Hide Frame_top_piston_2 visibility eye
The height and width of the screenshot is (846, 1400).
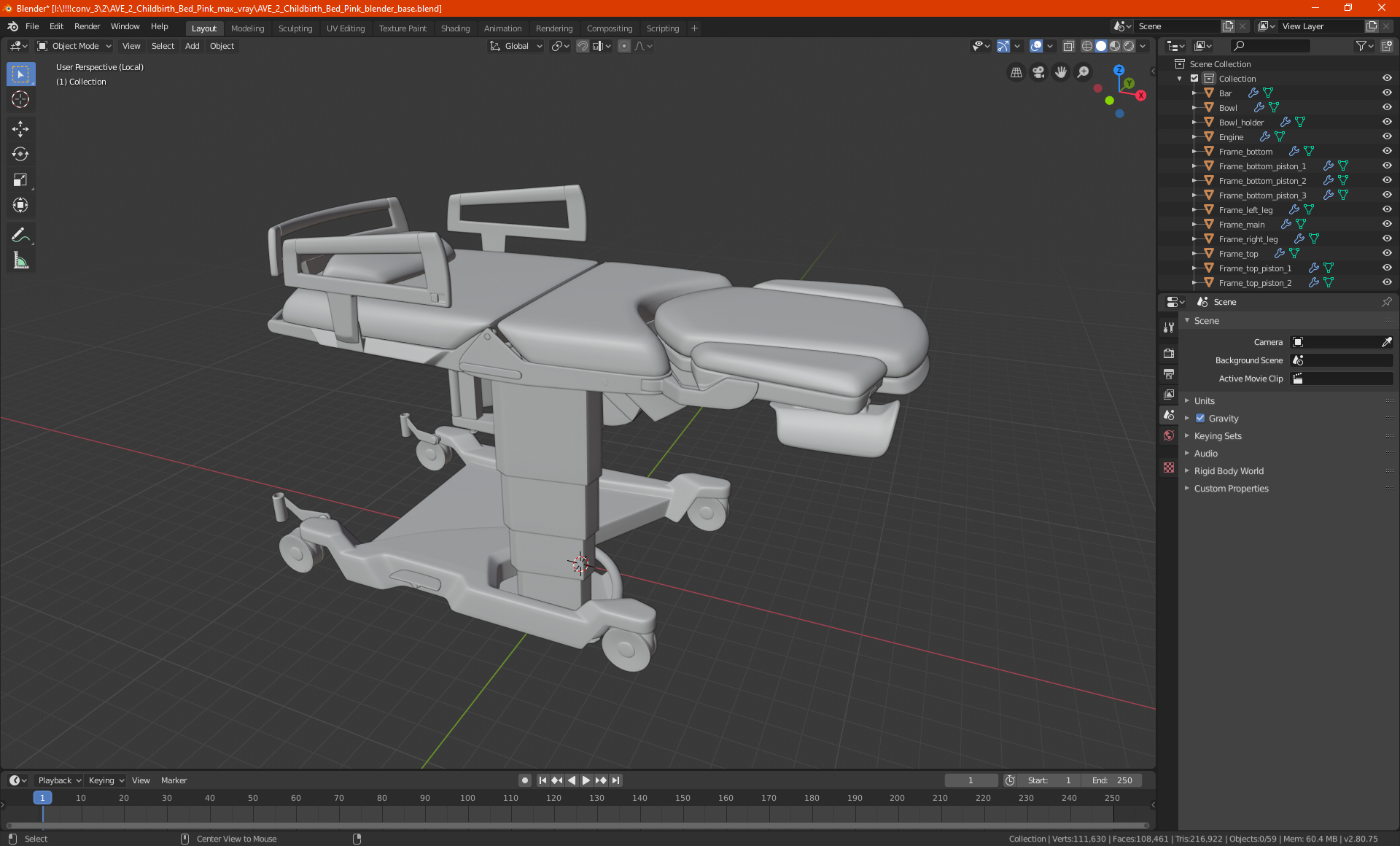click(1386, 283)
